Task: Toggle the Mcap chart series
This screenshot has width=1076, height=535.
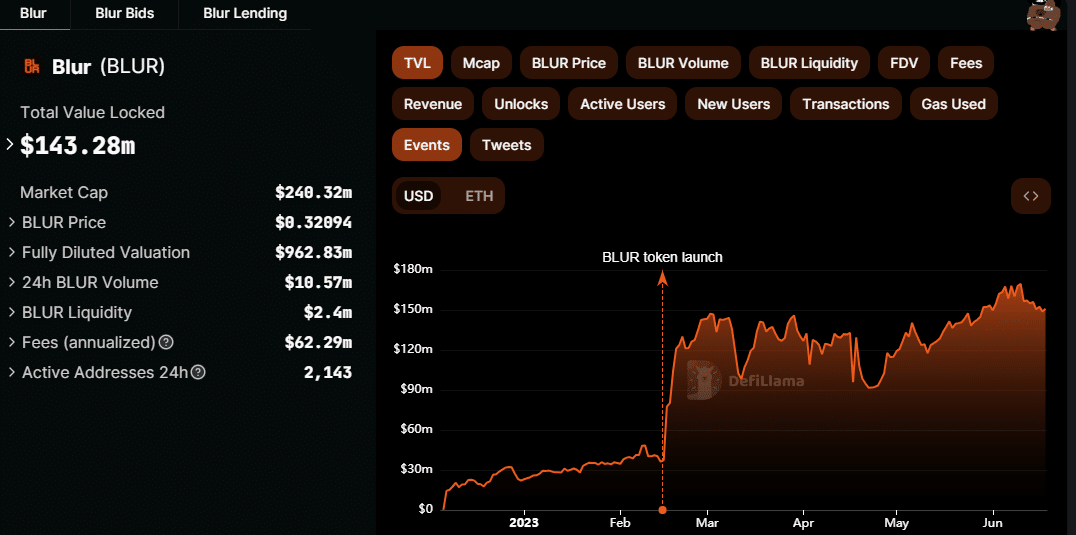Action: (481, 63)
